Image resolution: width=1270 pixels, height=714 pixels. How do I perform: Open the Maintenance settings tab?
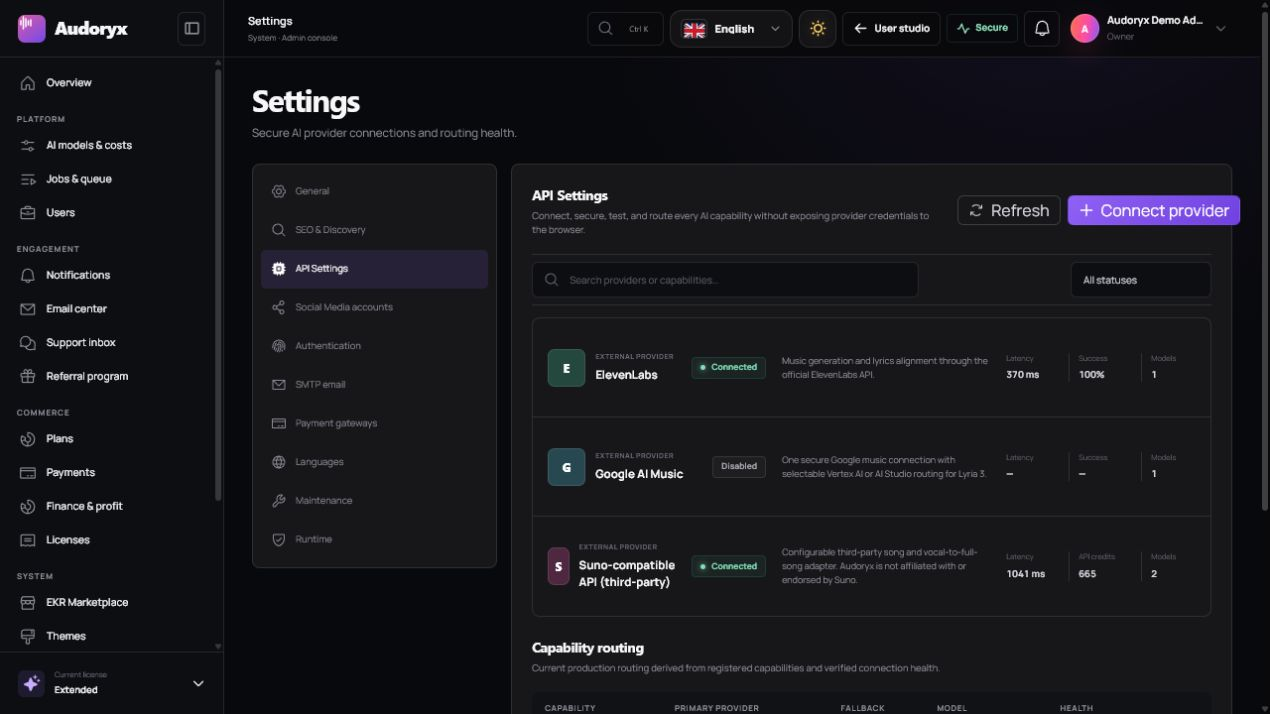374,501
